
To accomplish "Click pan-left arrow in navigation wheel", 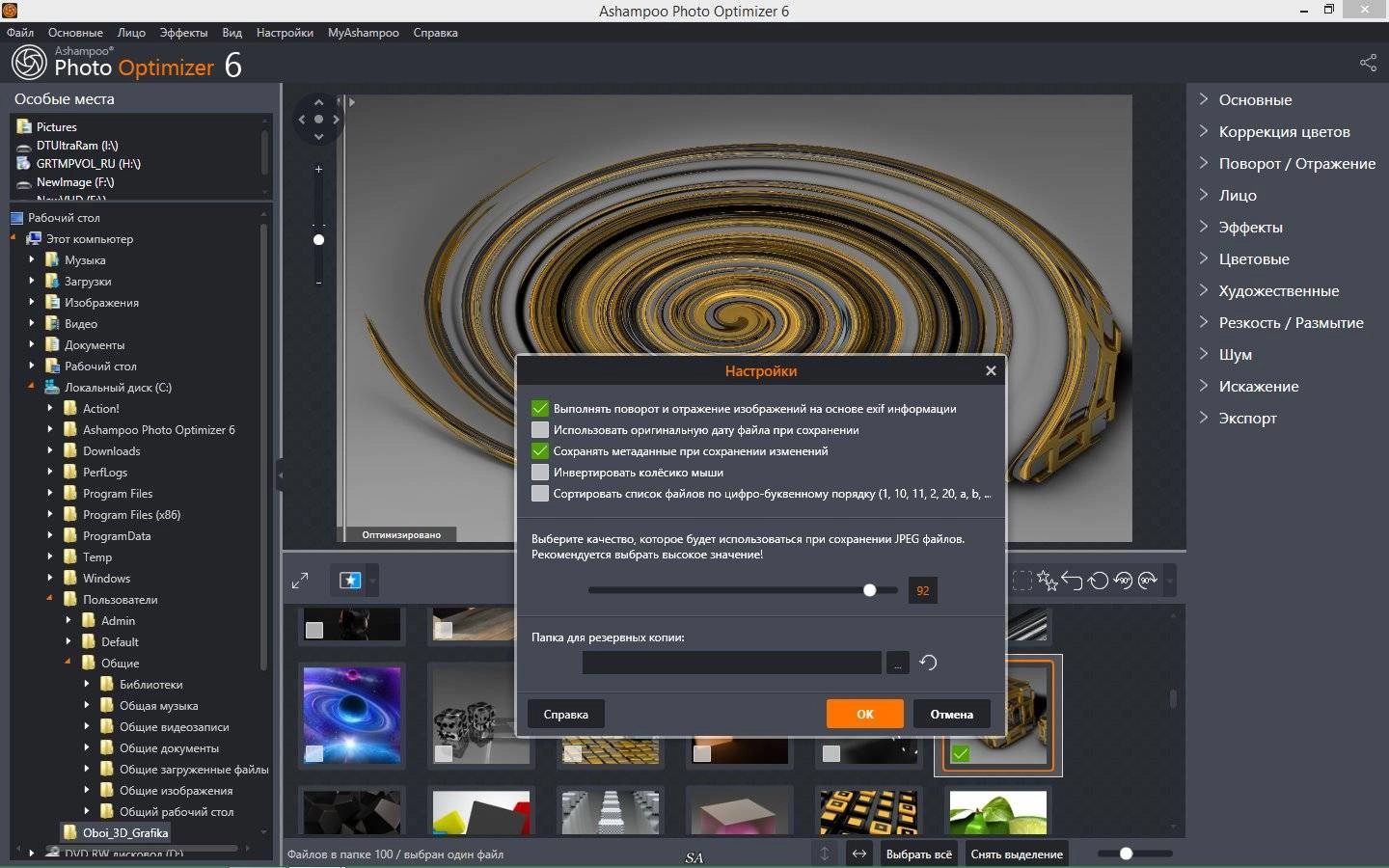I will [x=301, y=120].
